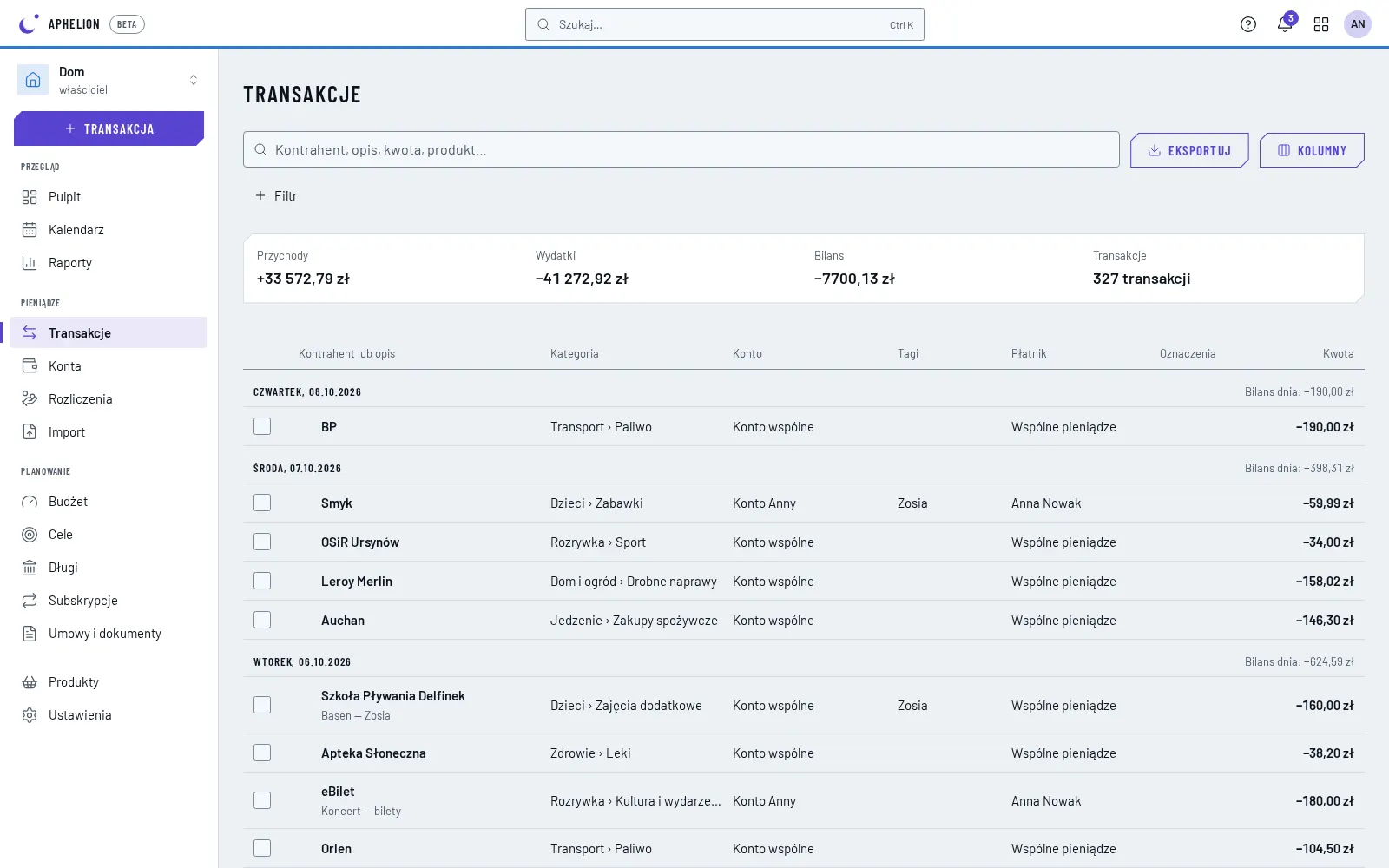Click the Transakcje arrows icon in sidebar
The height and width of the screenshot is (868, 1389).
tap(30, 333)
